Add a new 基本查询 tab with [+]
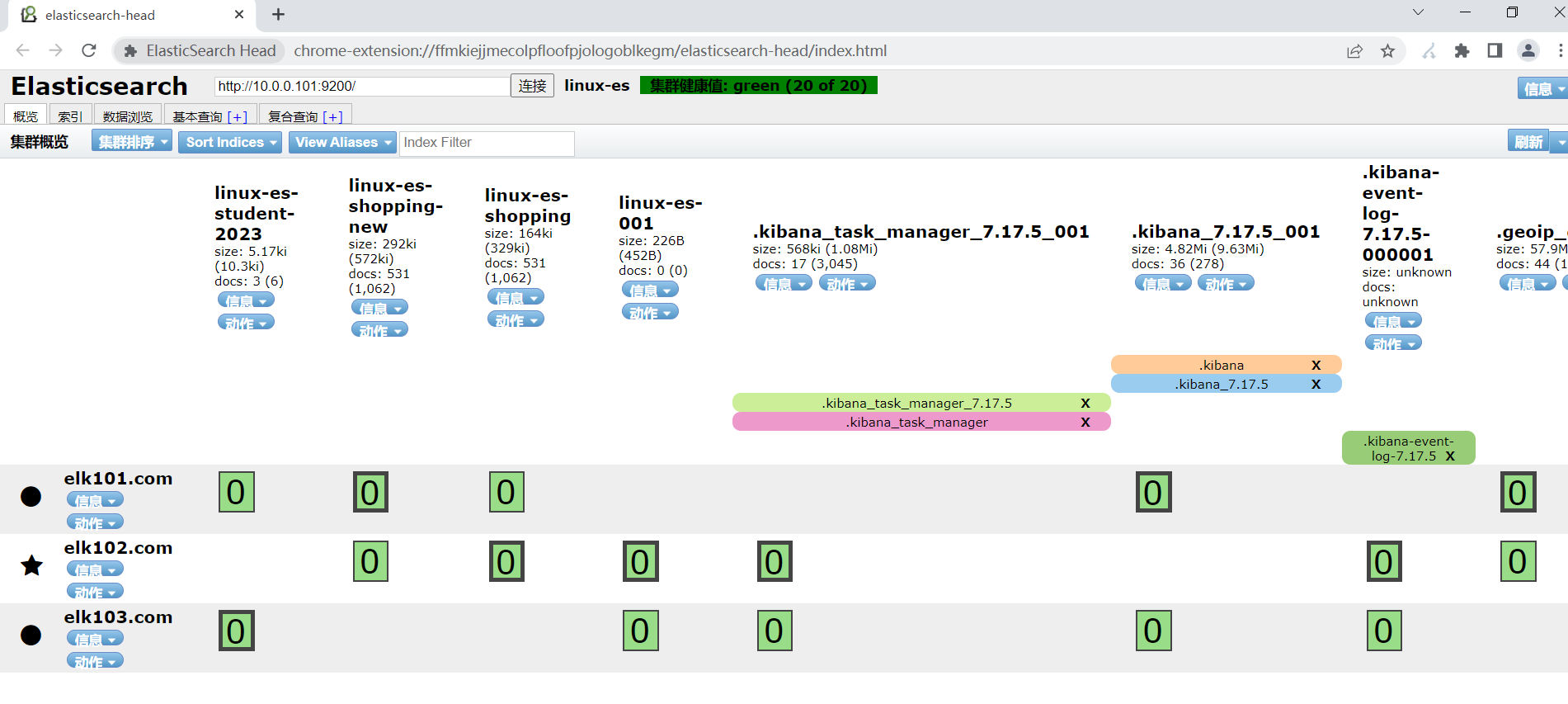1568x704 pixels. click(238, 116)
